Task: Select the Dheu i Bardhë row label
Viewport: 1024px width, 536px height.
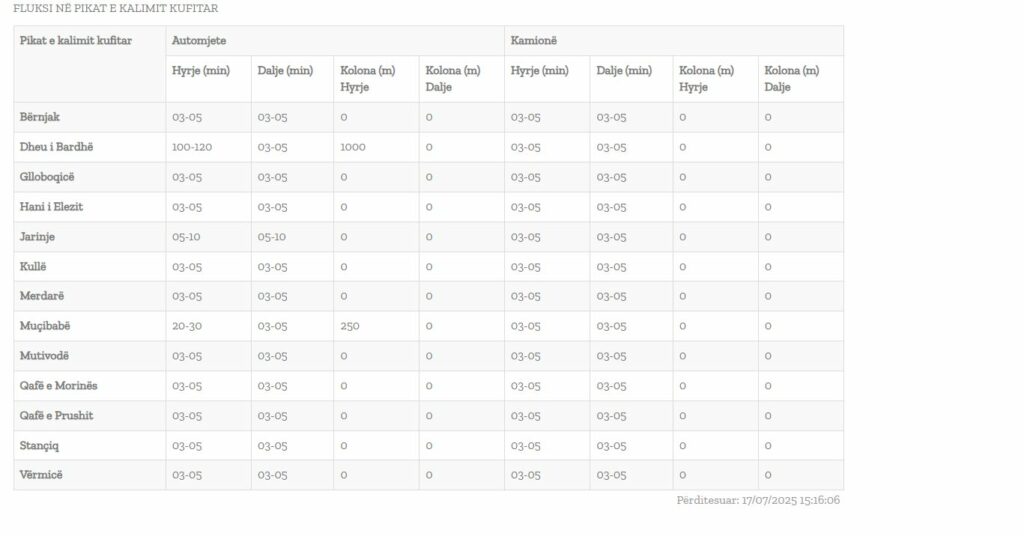Action: click(56, 147)
